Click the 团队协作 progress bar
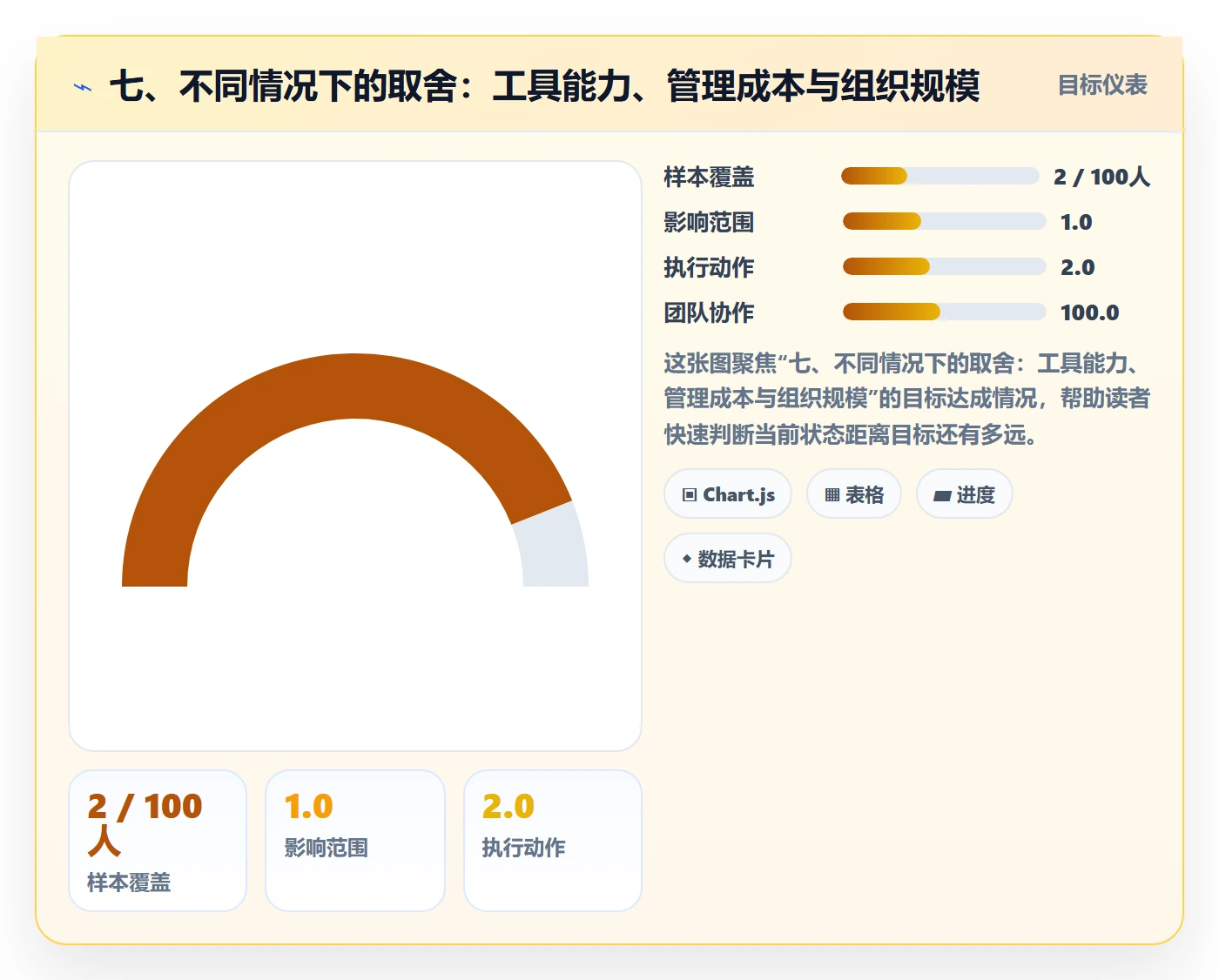Screen dimensions: 1219x980 [x=944, y=312]
